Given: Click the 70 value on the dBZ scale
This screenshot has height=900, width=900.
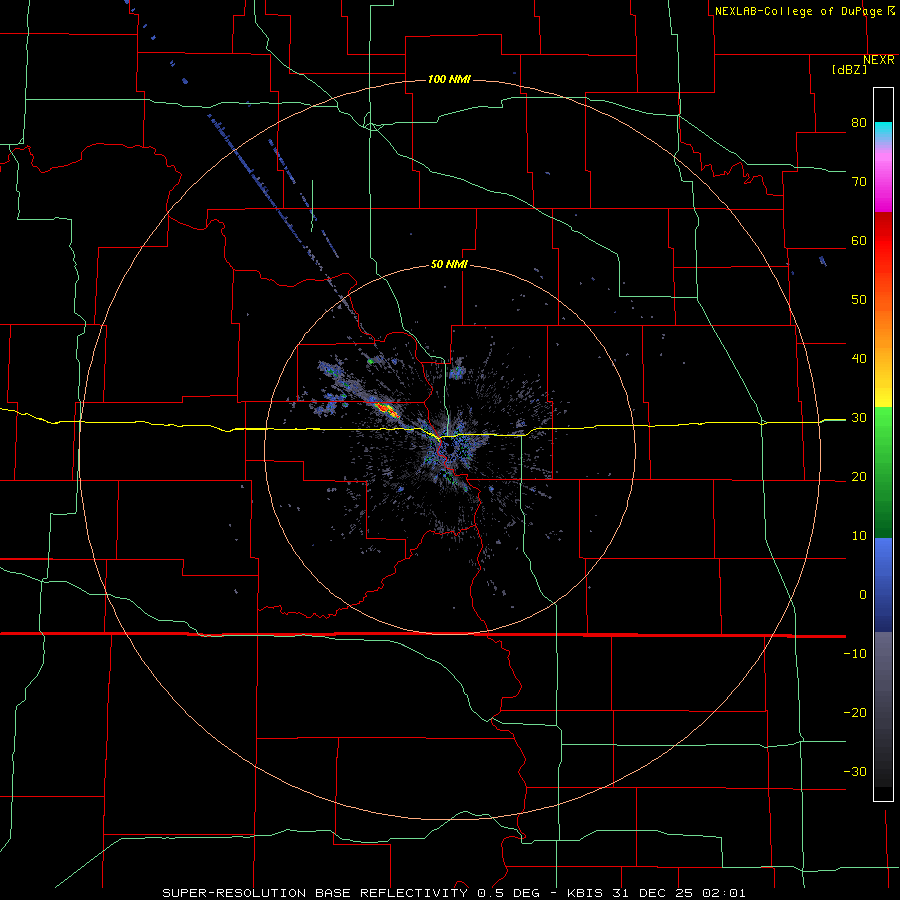Looking at the screenshot, I should point(859,182).
